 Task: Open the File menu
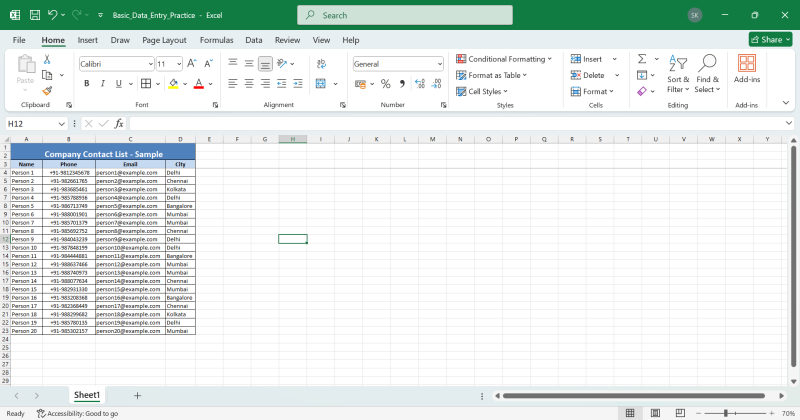[x=19, y=40]
